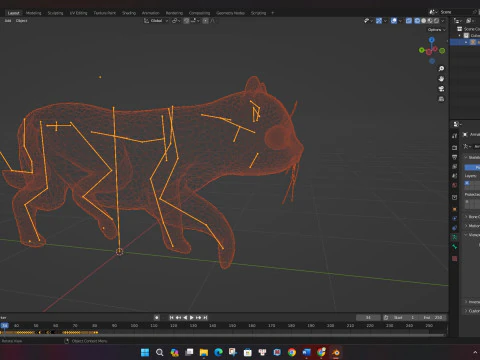480x360 pixels.
Task: Toggle auto keying record button in timeline
Action: click(x=157, y=318)
